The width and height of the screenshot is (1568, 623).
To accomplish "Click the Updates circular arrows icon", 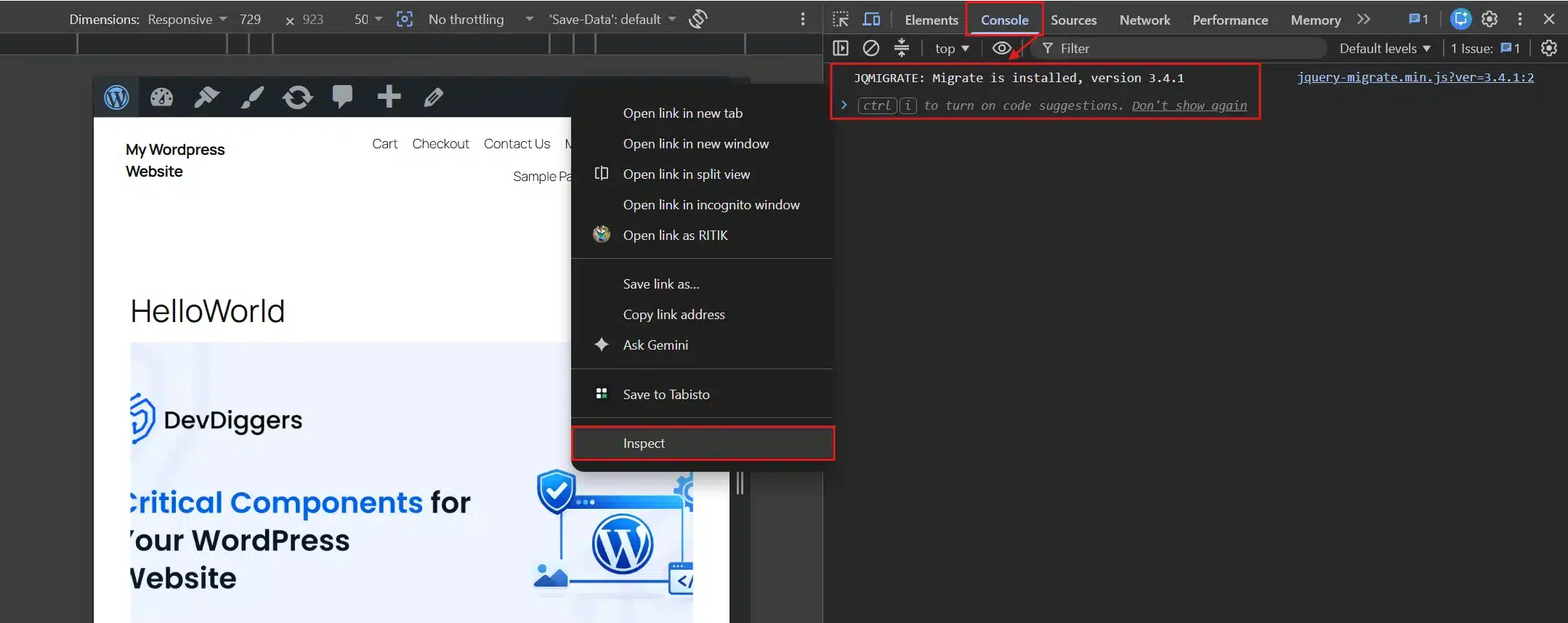I will (x=298, y=97).
